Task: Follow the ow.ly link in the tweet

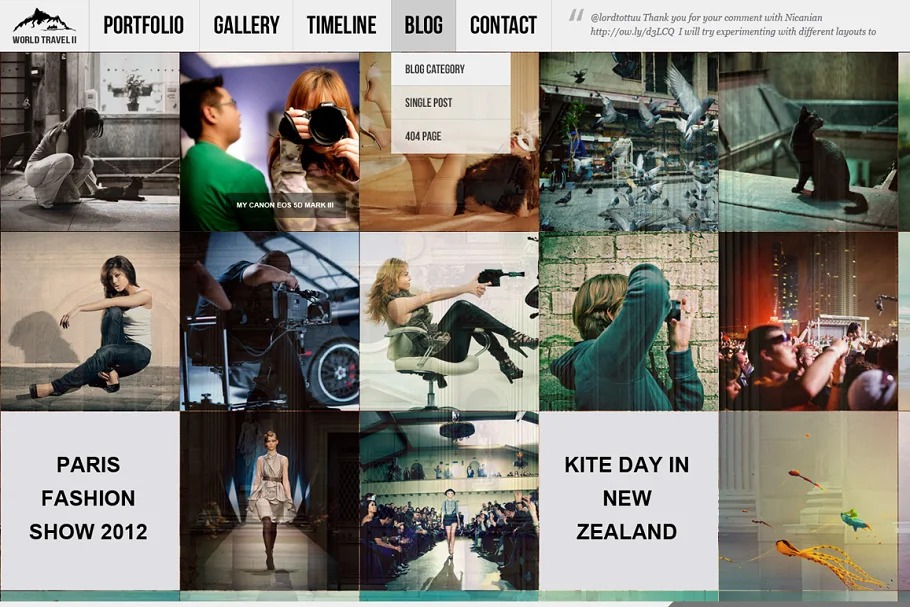Action: tap(632, 32)
